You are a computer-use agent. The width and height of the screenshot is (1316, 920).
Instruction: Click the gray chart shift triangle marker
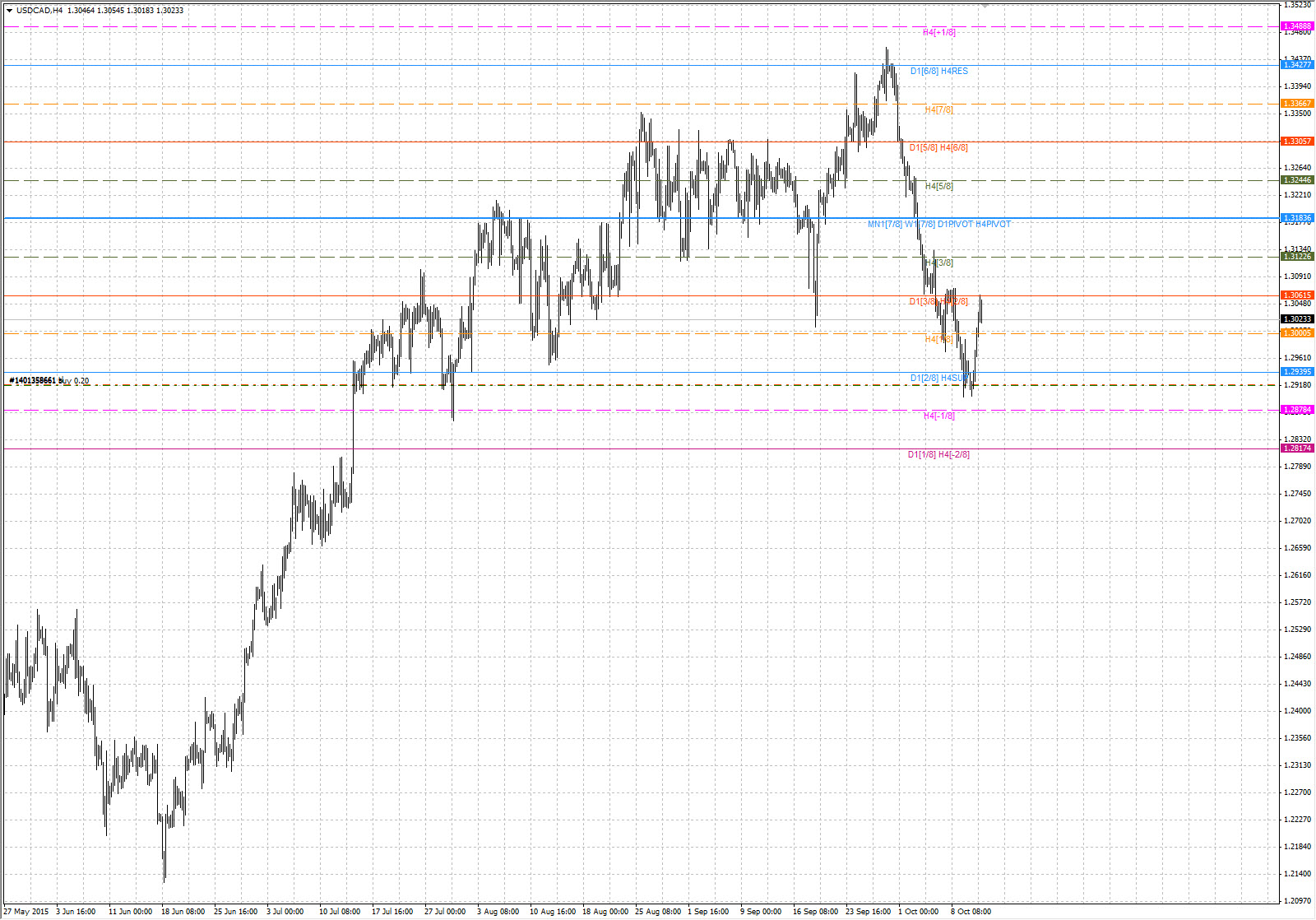tap(985, 5)
